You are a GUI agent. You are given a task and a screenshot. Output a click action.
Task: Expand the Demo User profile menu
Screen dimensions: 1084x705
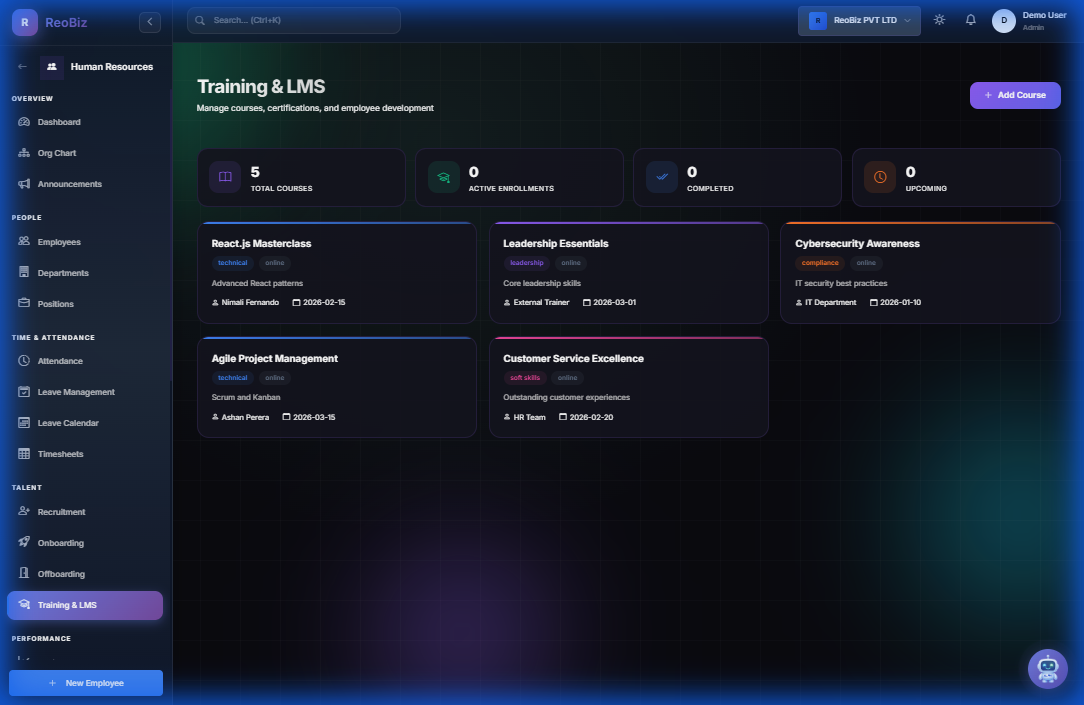click(x=1030, y=19)
